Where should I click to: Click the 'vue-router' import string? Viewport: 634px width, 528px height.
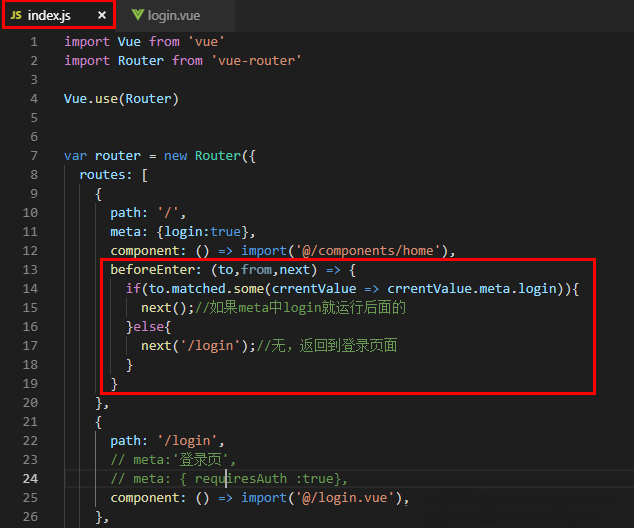pos(256,61)
